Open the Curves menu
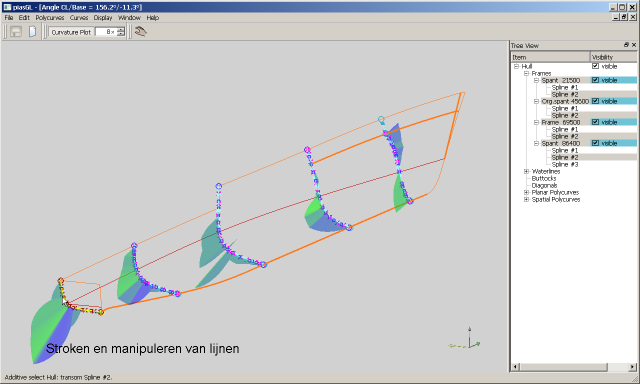 (79, 18)
